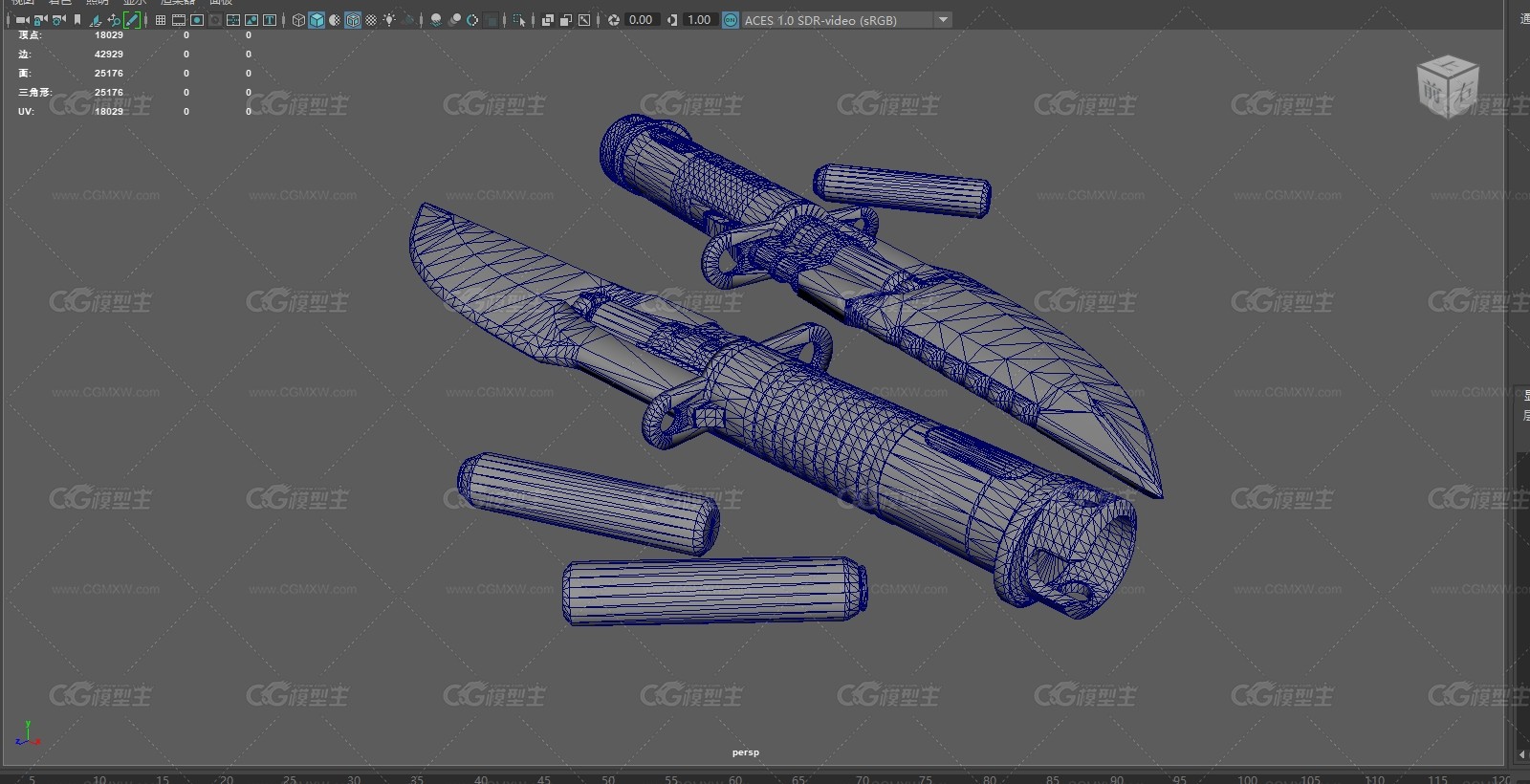
Task: Click the Select Camera icon
Action: tap(22, 20)
